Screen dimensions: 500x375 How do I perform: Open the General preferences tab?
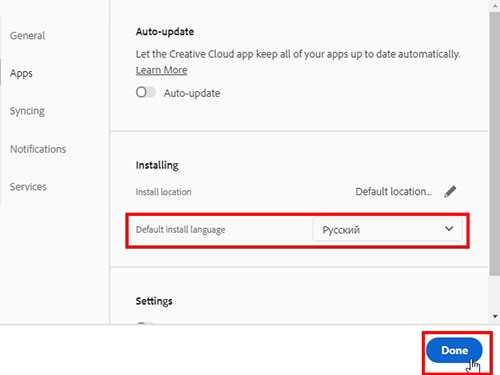coord(27,36)
